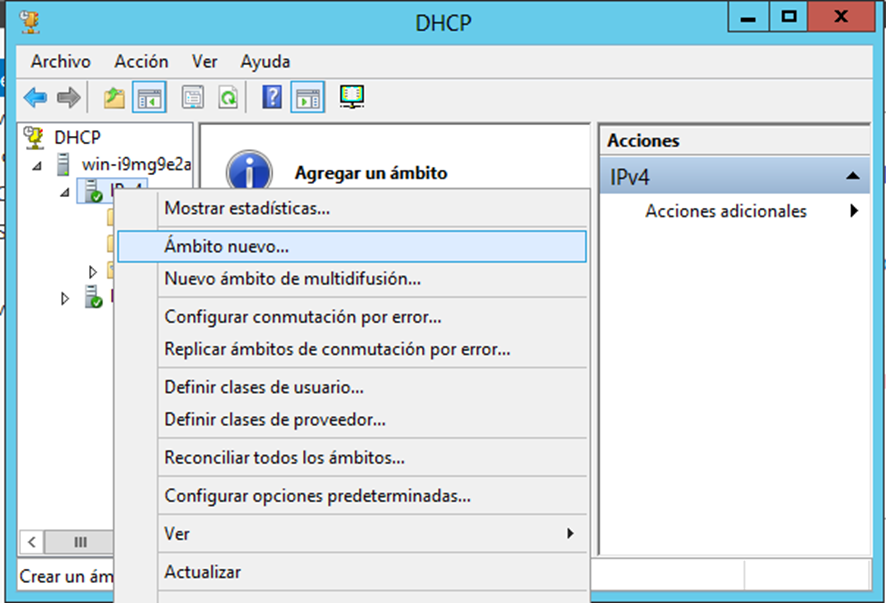Click the Up one level folder icon

115,97
